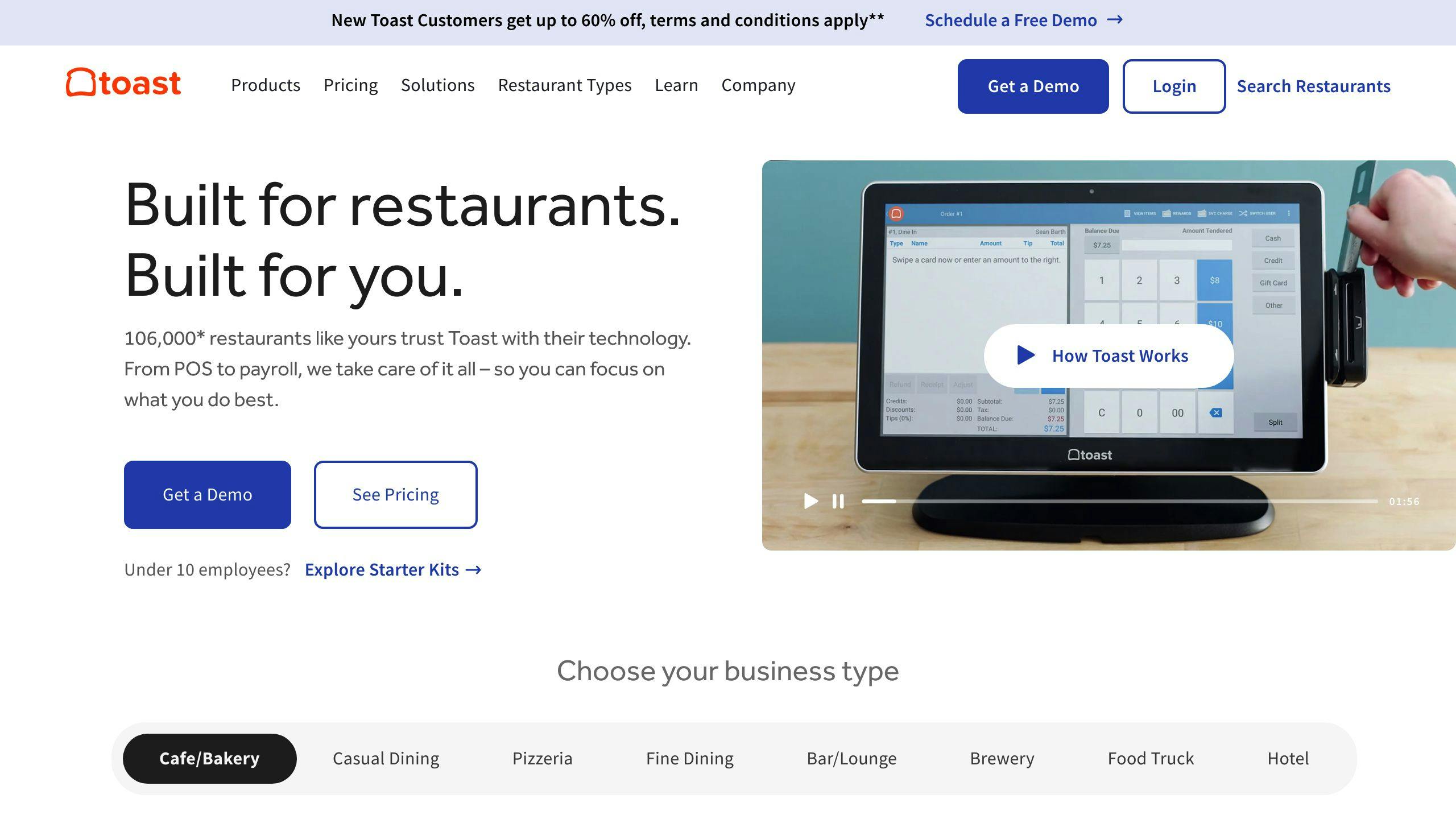
Task: Click the 'How Toast Works' play icon
Action: tap(1025, 355)
